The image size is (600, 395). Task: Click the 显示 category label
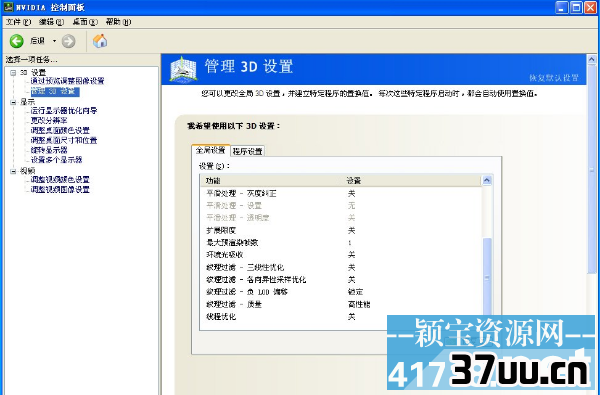28,102
